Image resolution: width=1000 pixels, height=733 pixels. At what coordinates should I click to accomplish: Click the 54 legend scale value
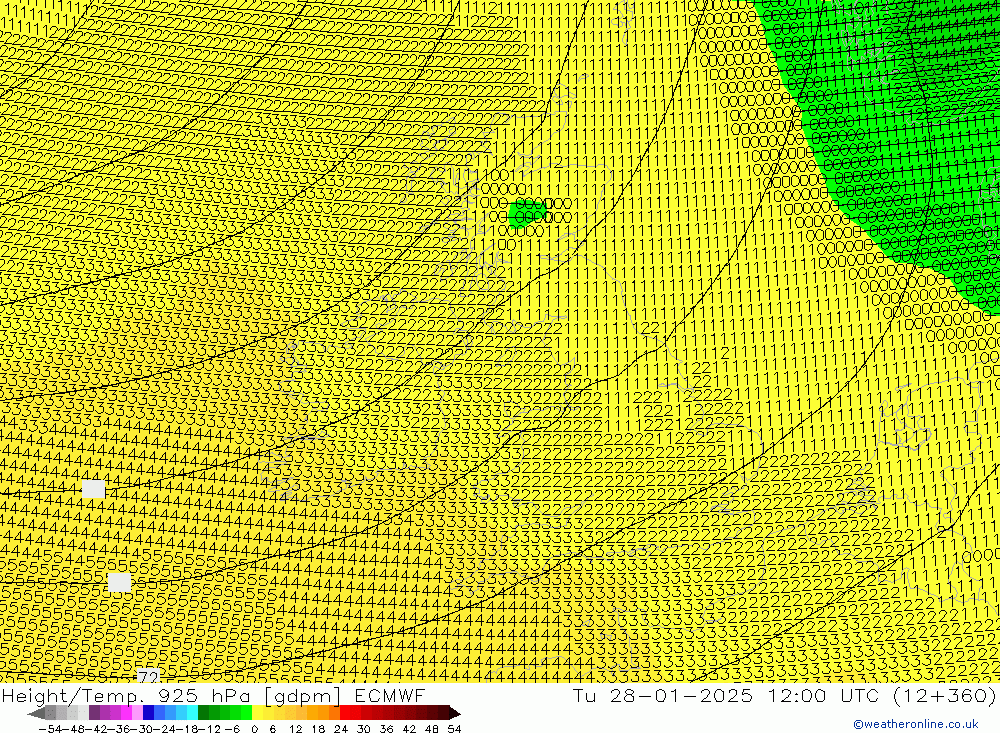[454, 729]
